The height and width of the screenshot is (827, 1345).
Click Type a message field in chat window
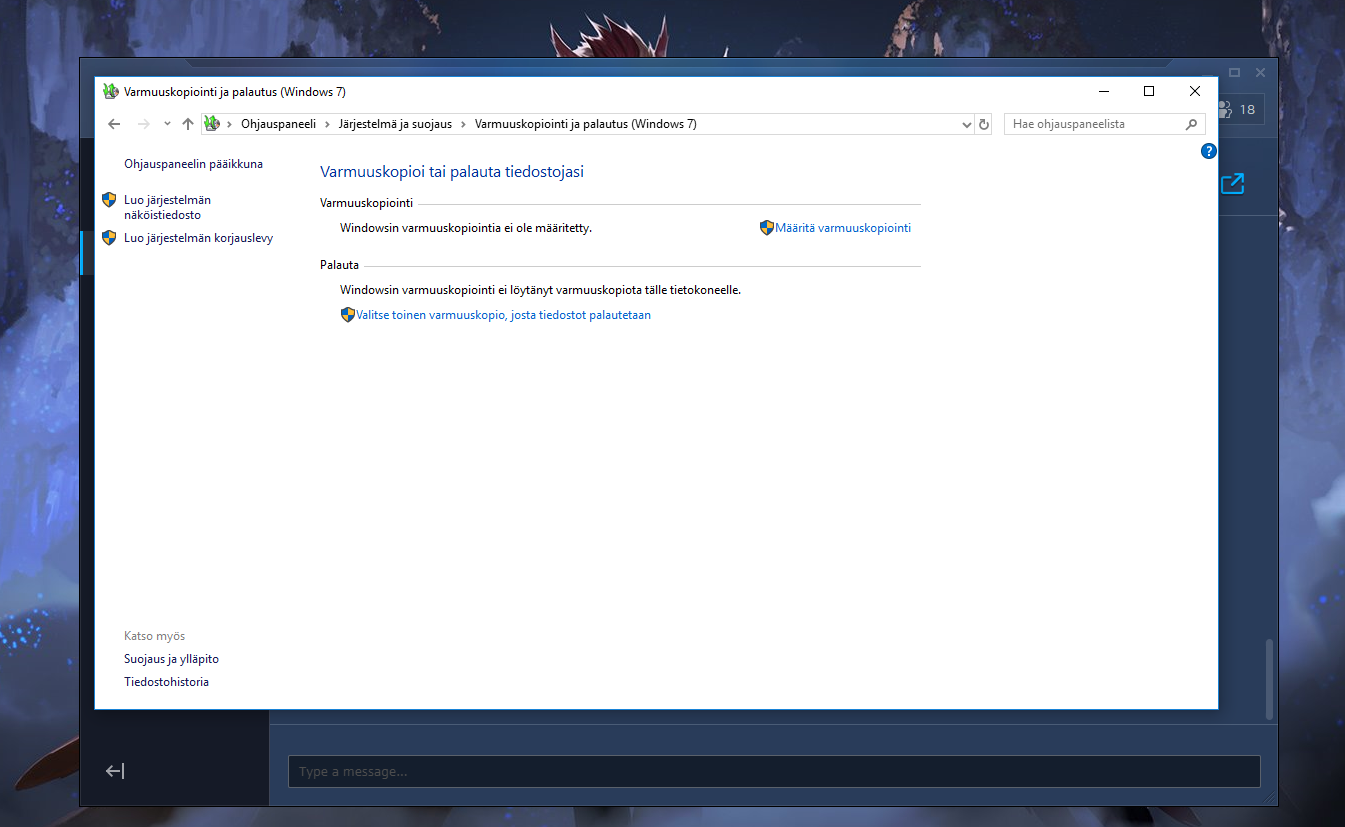[x=774, y=771]
